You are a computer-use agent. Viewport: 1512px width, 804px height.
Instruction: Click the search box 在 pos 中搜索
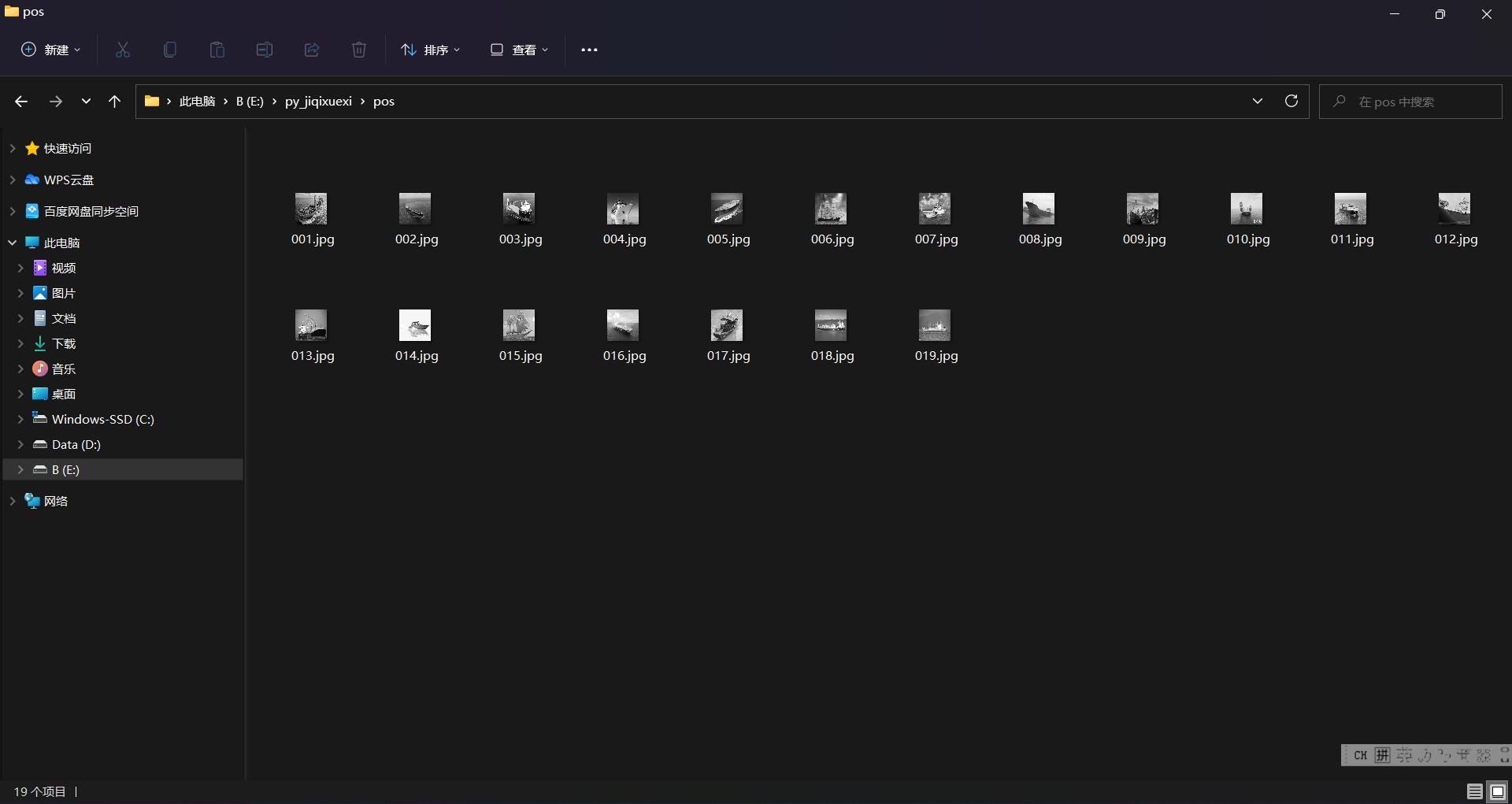coord(1410,102)
